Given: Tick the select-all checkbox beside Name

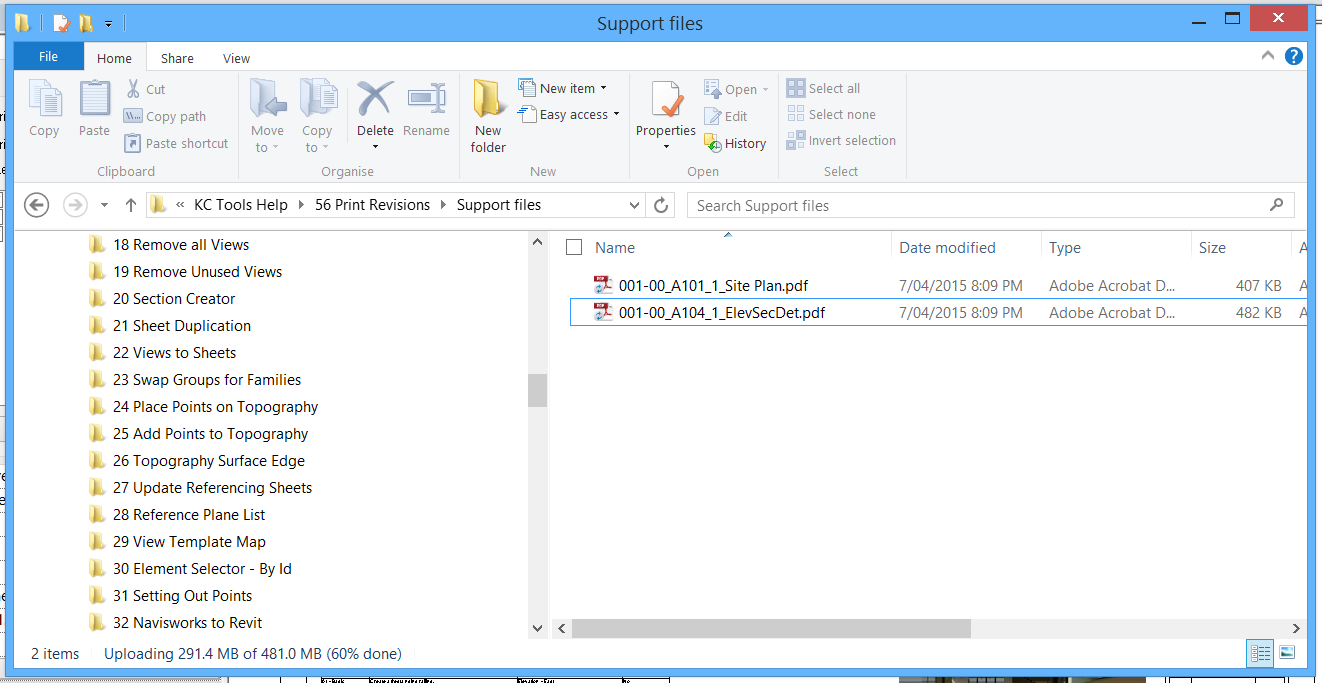Looking at the screenshot, I should coord(574,248).
